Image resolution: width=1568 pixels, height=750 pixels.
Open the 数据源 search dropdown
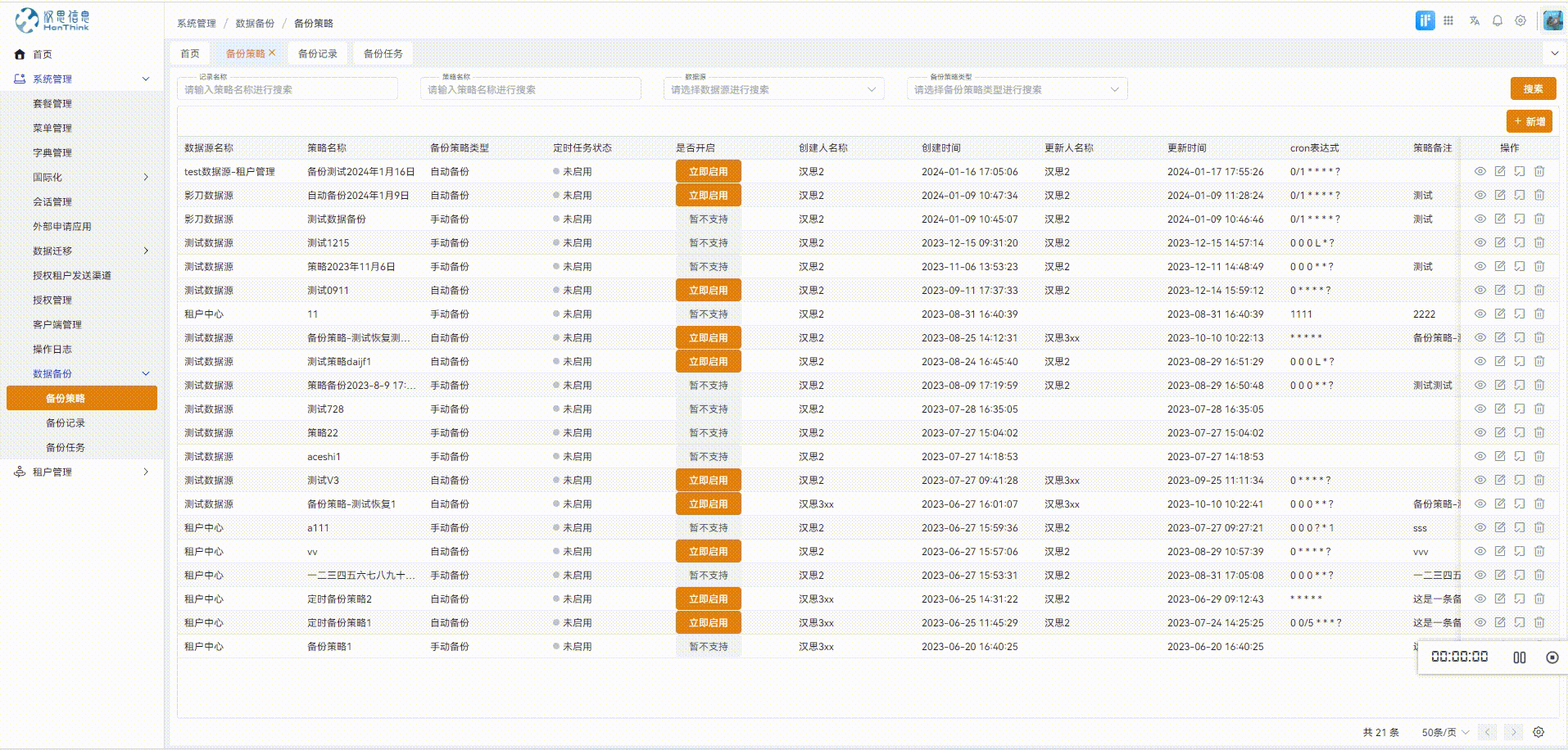pos(773,89)
